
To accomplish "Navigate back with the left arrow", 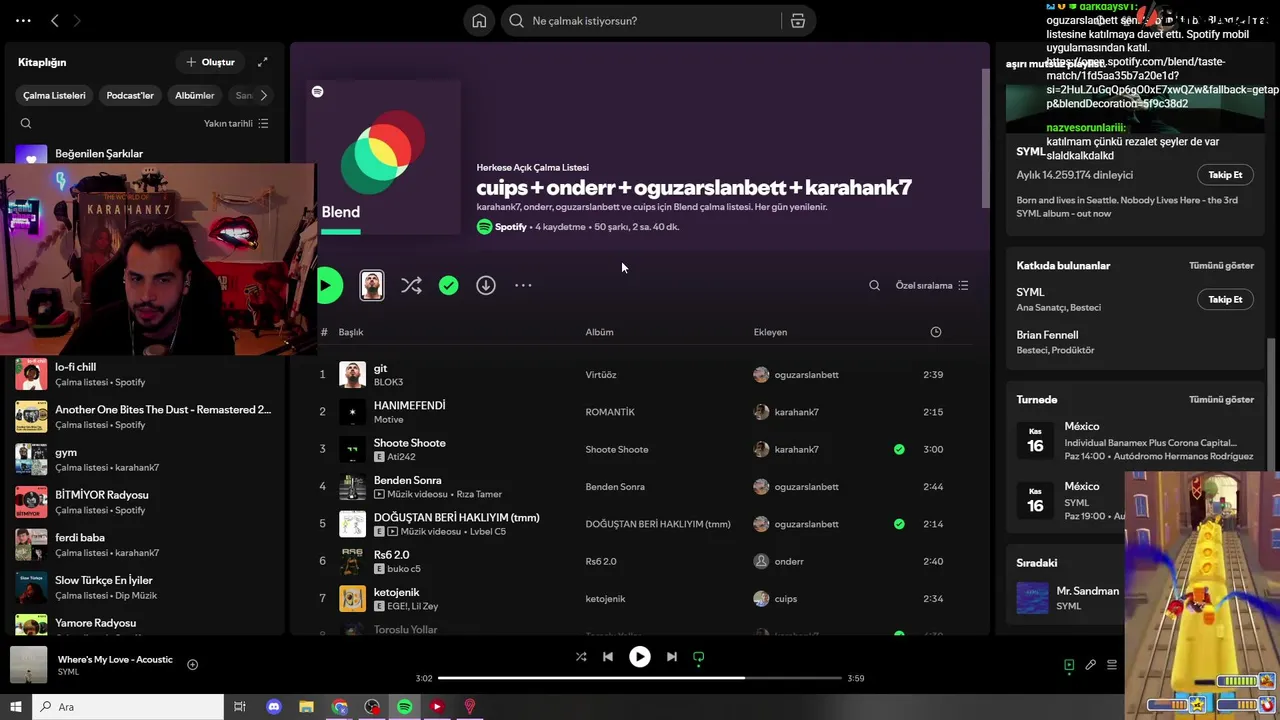I will point(55,20).
